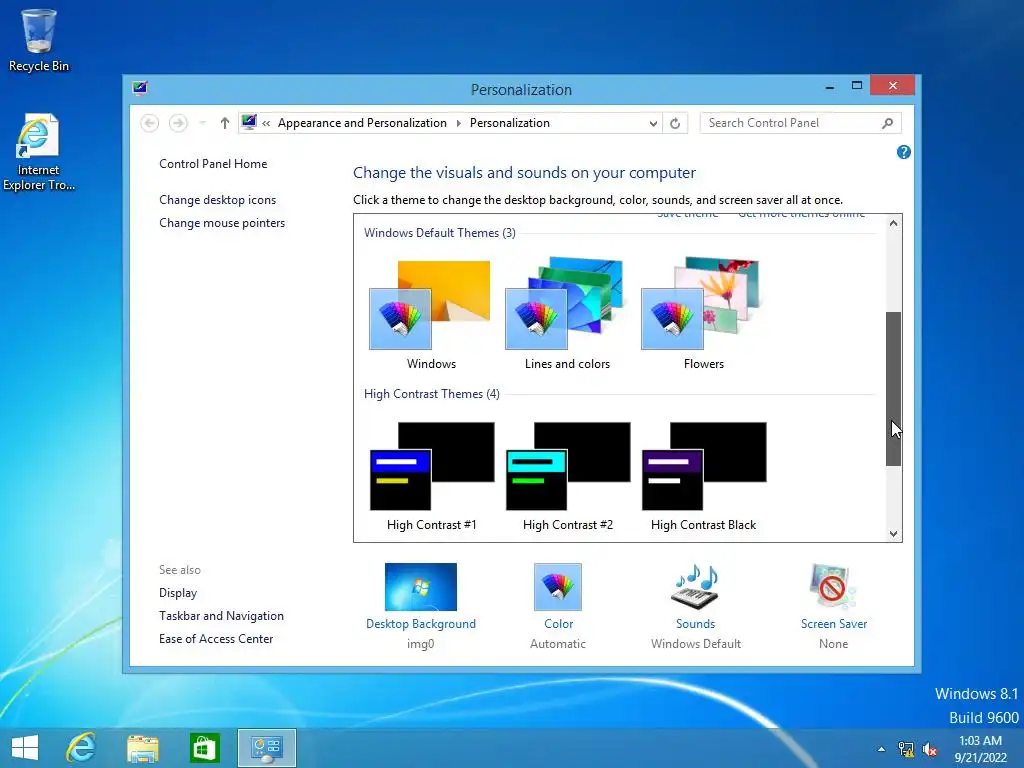This screenshot has height=768, width=1024.
Task: Open Help with the question mark icon
Action: (904, 152)
